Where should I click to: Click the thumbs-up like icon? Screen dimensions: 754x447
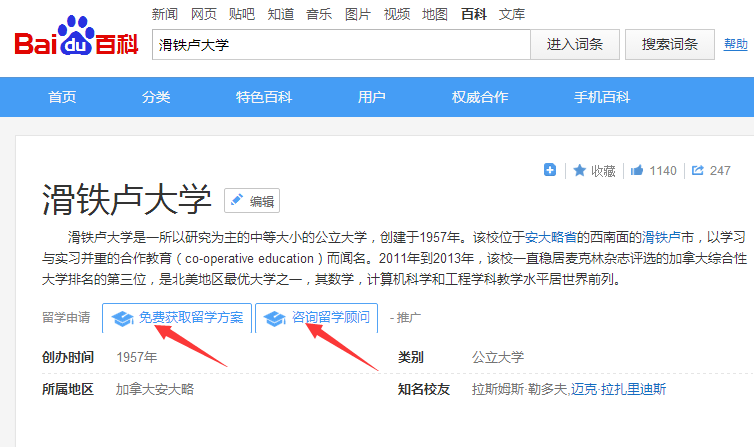637,170
